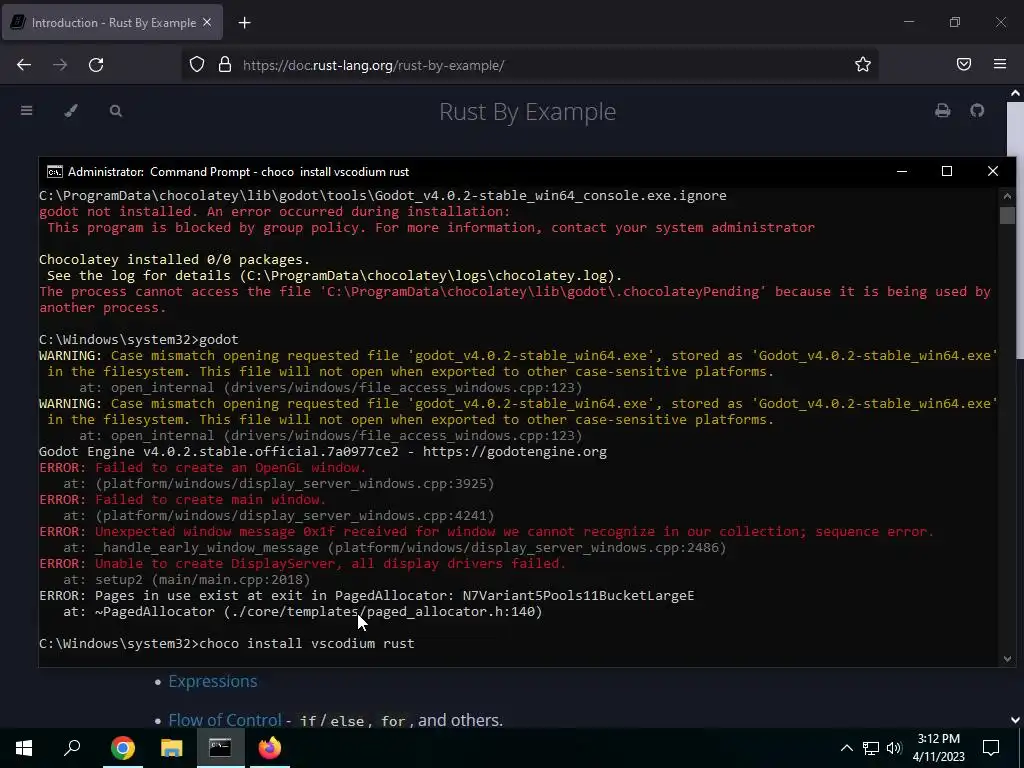Select the Introduction - Rust By Example tab
The width and height of the screenshot is (1024, 768).
(x=112, y=23)
